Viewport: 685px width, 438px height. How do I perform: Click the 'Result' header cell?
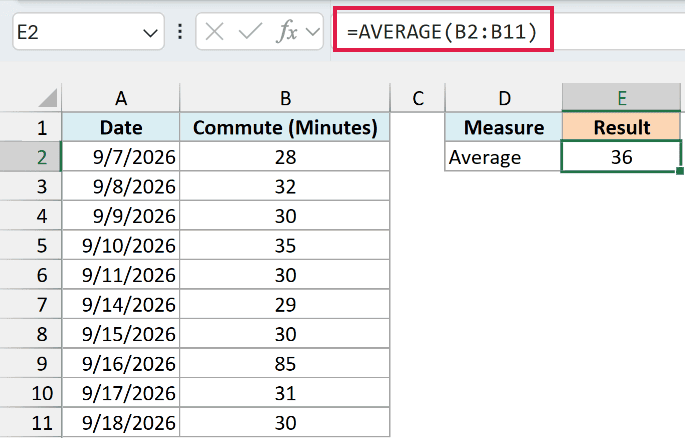tap(621, 128)
